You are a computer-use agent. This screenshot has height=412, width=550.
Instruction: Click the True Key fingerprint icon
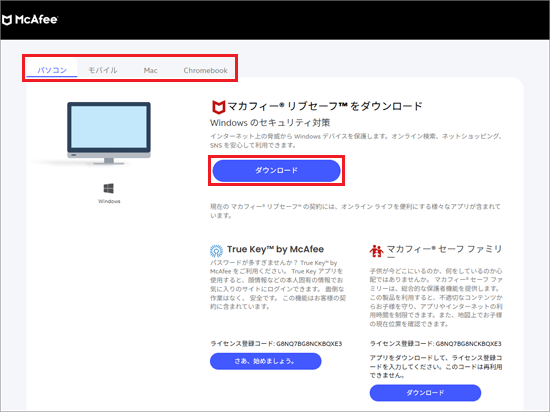tap(216, 251)
